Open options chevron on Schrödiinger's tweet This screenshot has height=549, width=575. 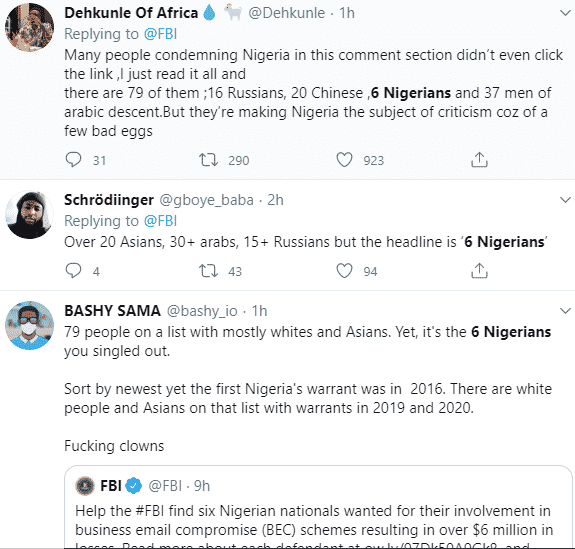pyautogui.click(x=565, y=200)
